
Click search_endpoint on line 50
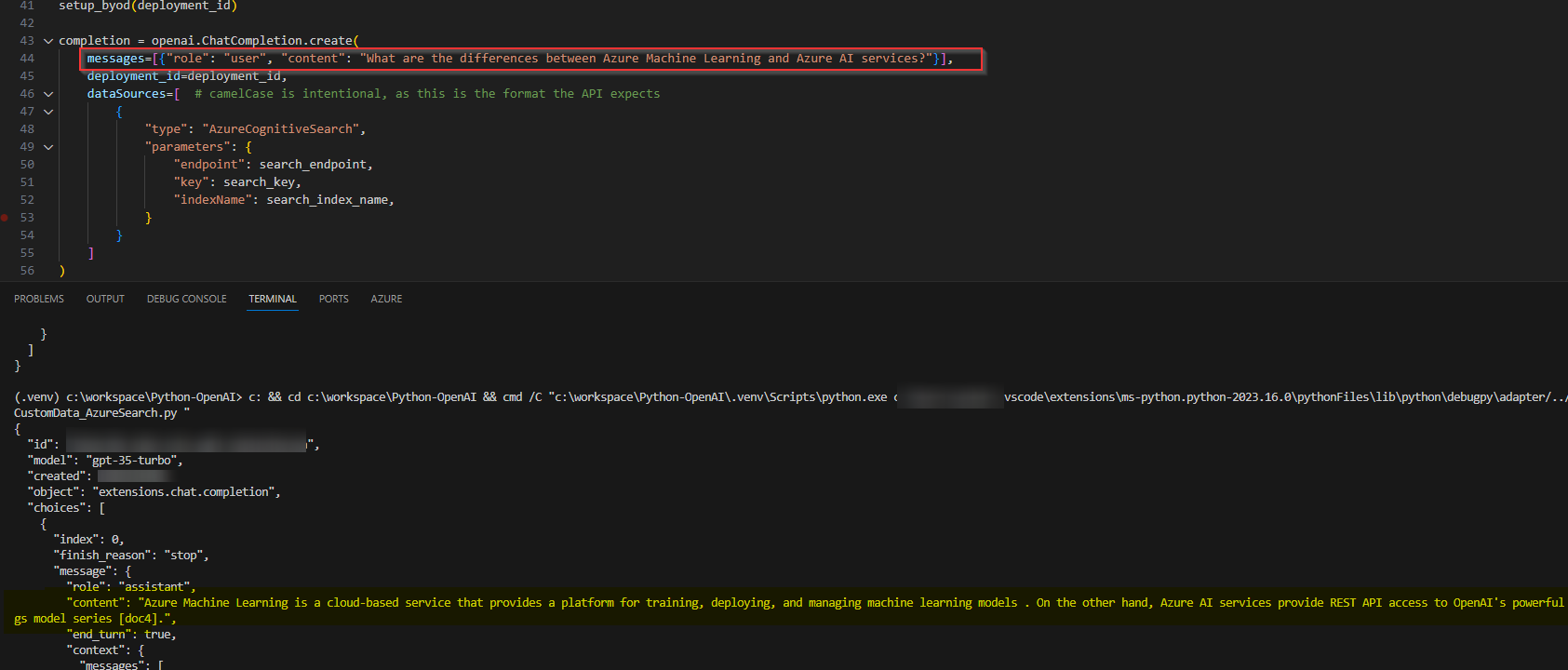click(313, 165)
